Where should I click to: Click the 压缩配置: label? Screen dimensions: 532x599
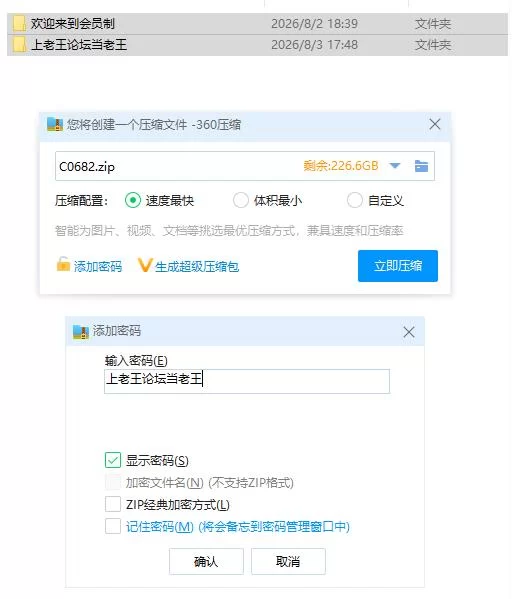(82, 201)
